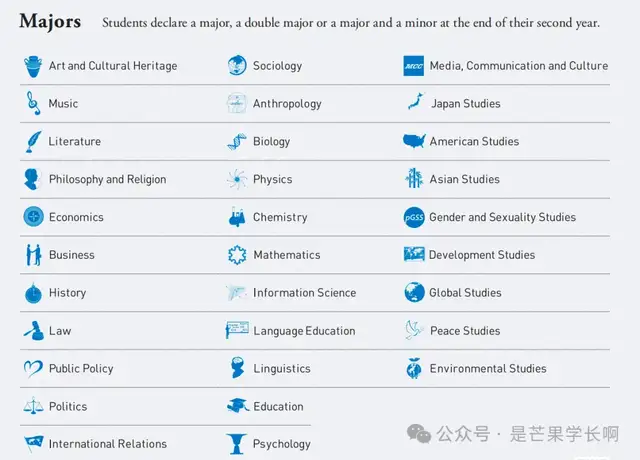Click the Peace Studies dove icon

point(414,330)
